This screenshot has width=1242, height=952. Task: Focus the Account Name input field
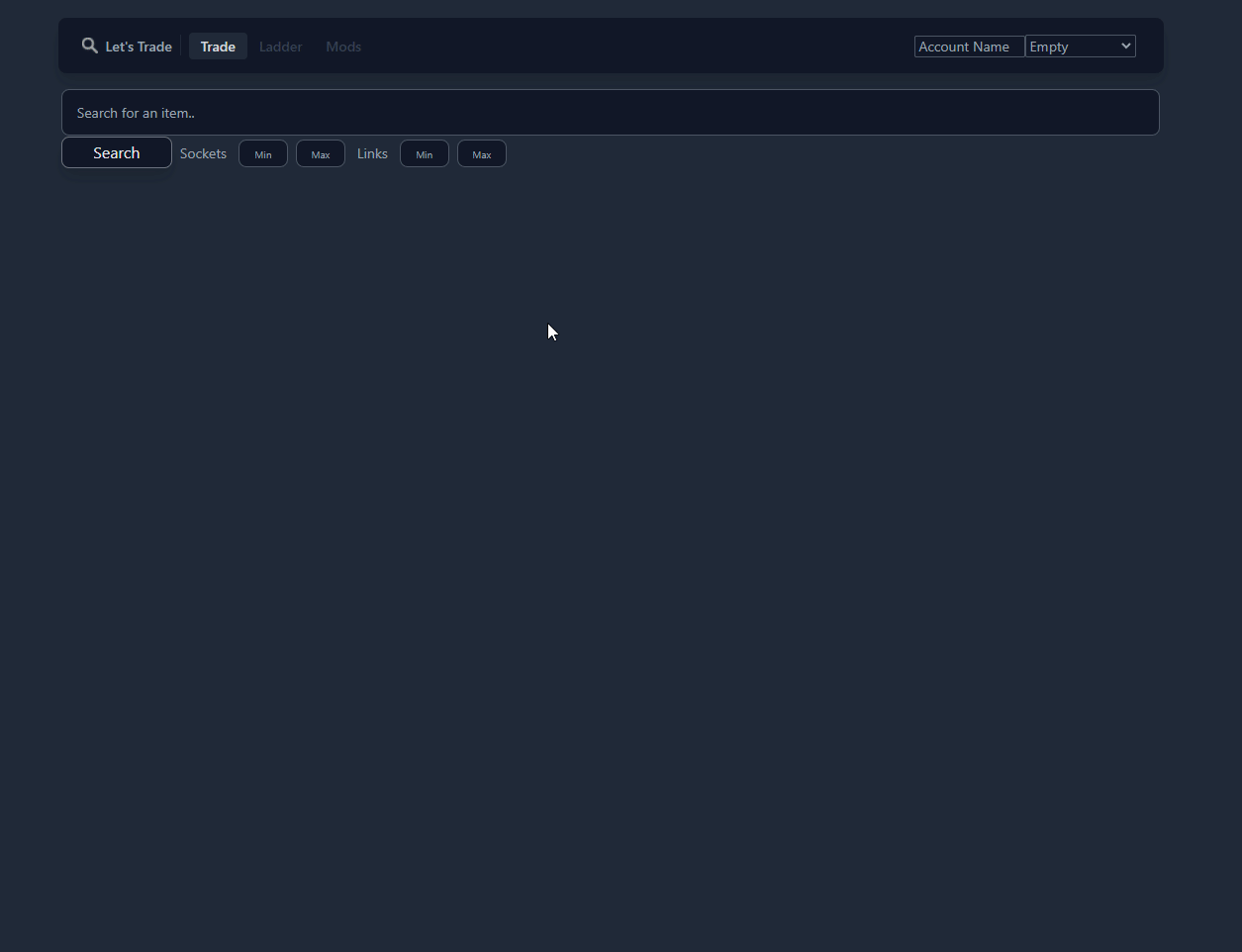(969, 47)
